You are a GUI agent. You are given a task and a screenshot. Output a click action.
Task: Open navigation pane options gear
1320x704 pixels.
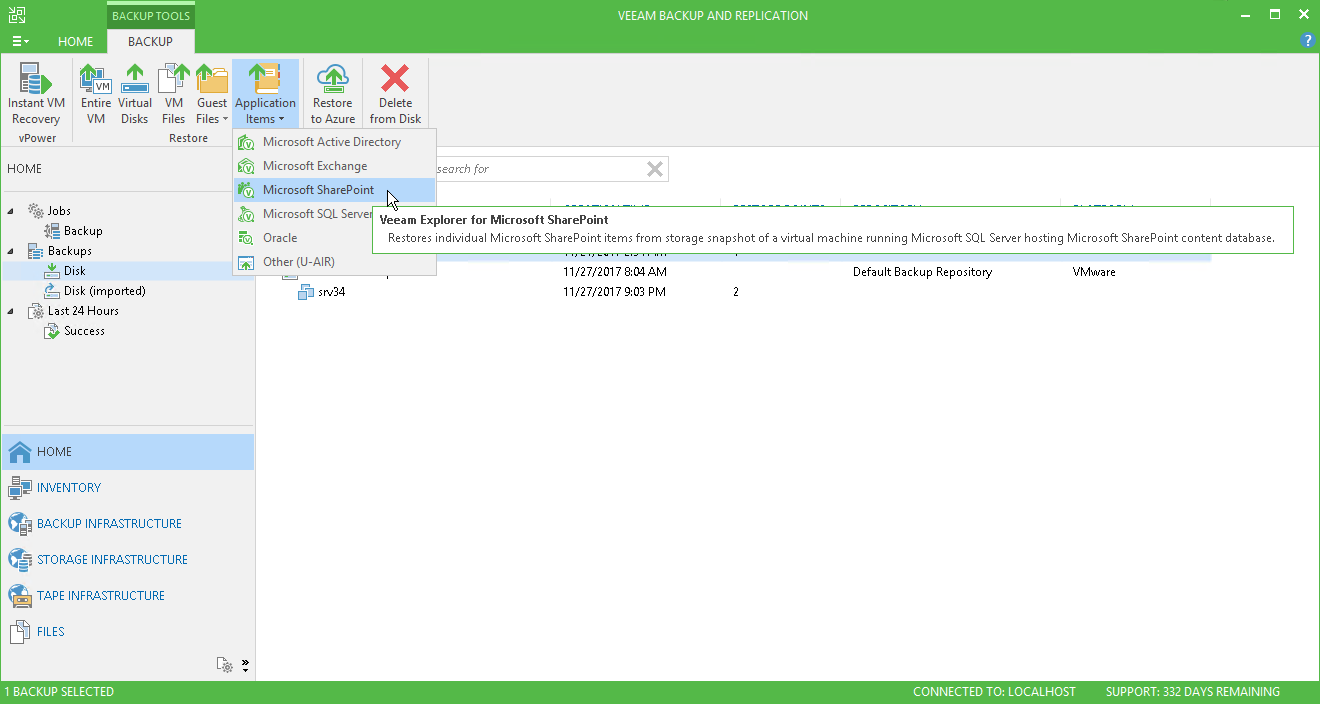tap(225, 666)
